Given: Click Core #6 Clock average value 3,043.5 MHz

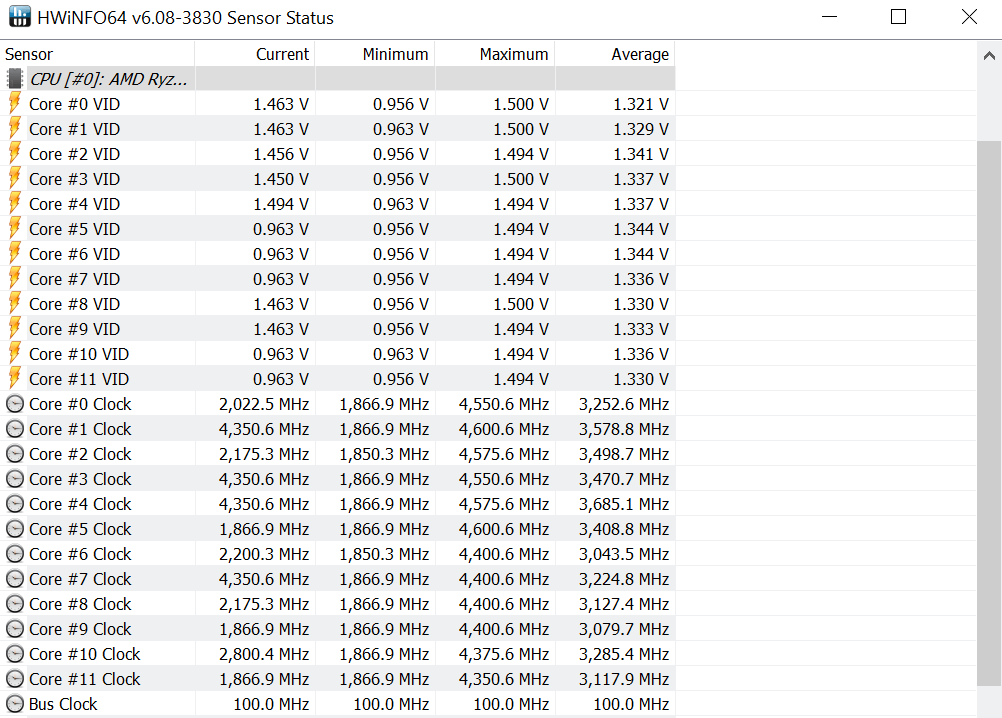Looking at the screenshot, I should point(624,554).
